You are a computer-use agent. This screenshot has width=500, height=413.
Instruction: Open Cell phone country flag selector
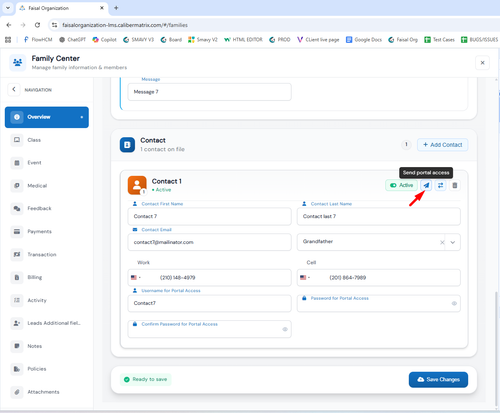(x=305, y=277)
